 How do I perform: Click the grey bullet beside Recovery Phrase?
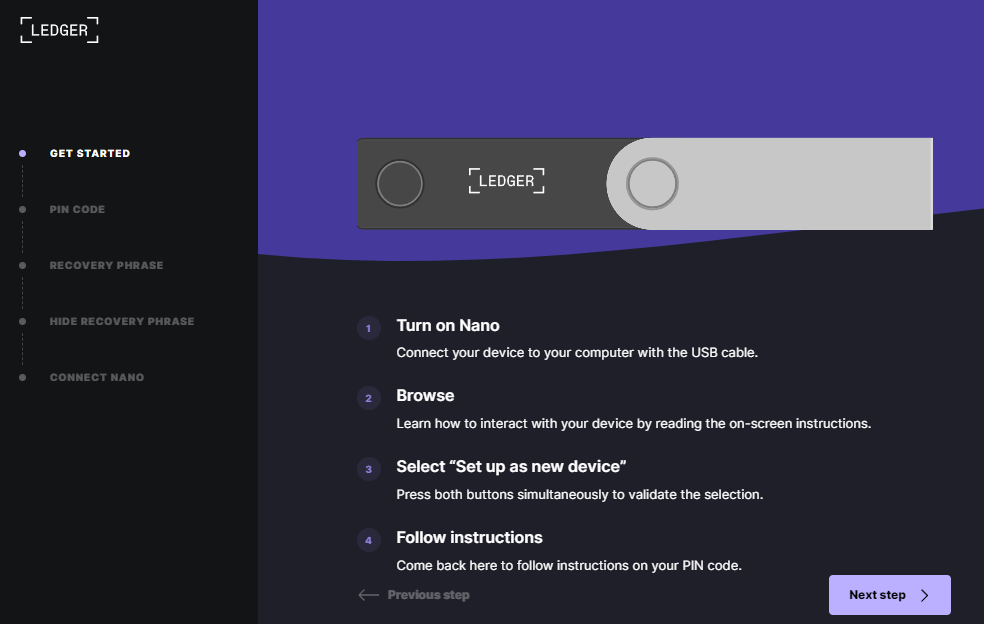tap(23, 265)
